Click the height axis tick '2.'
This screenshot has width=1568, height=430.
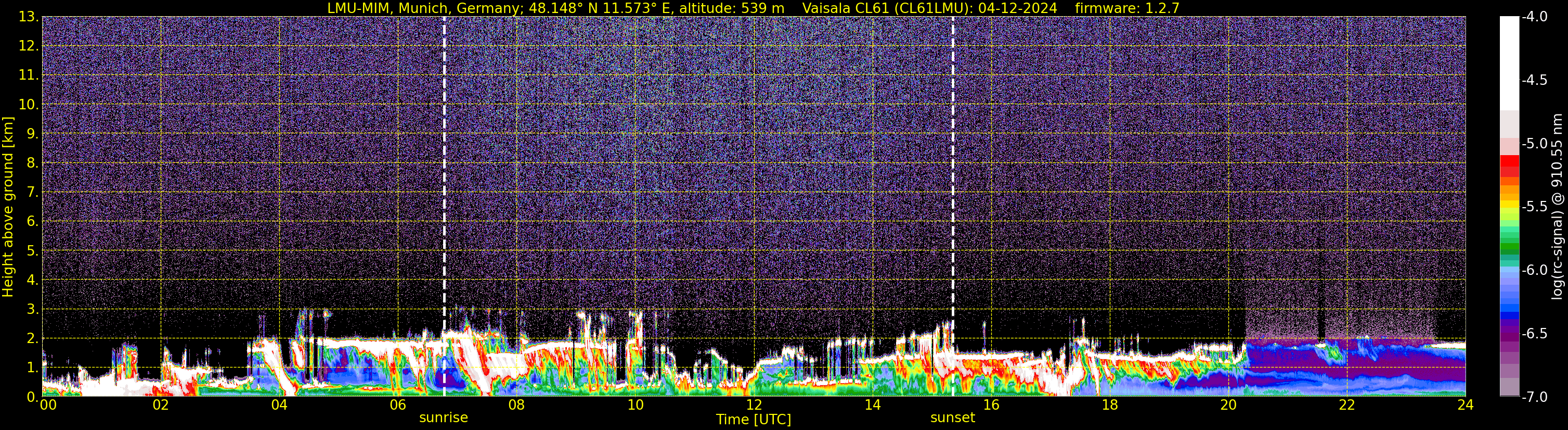click(x=32, y=339)
